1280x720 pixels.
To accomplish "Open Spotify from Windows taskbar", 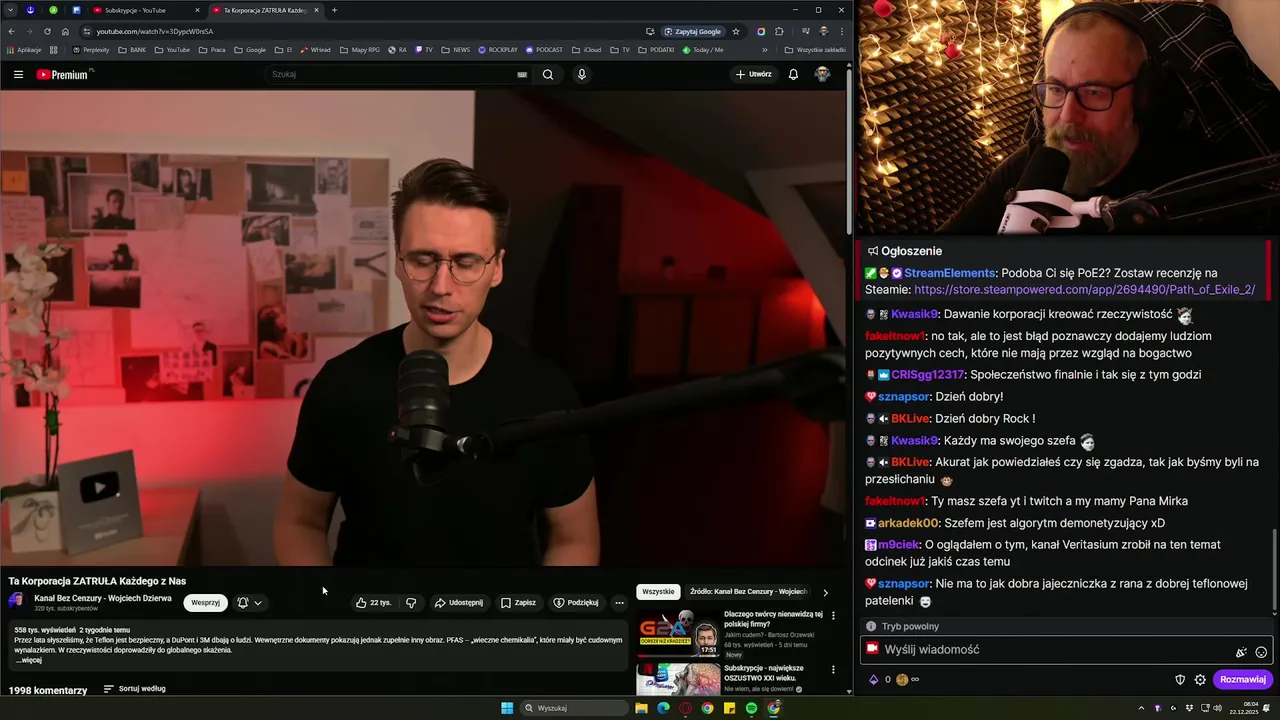I will (x=751, y=708).
